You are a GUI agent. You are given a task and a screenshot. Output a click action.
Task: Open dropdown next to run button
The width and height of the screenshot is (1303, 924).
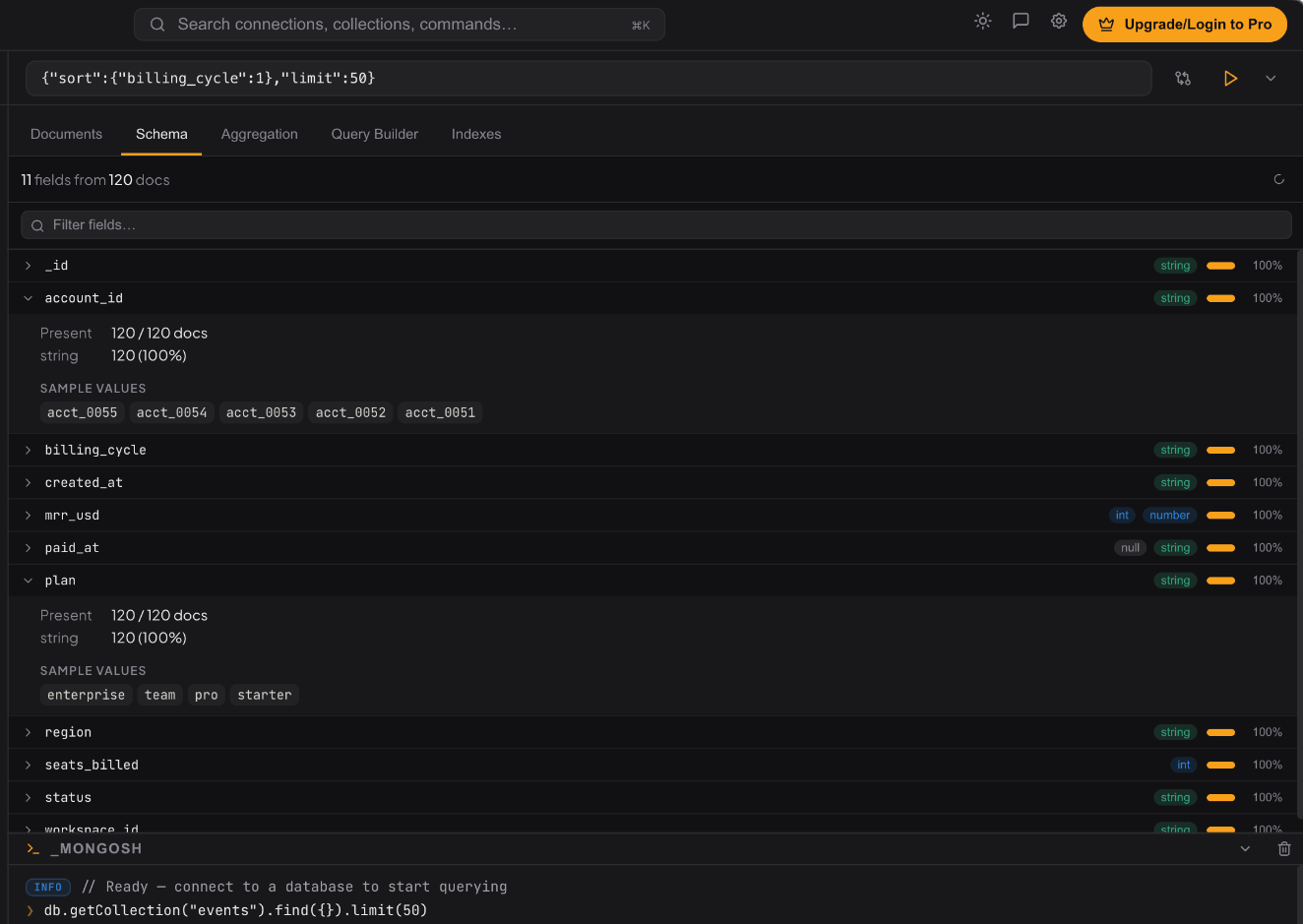[1271, 79]
